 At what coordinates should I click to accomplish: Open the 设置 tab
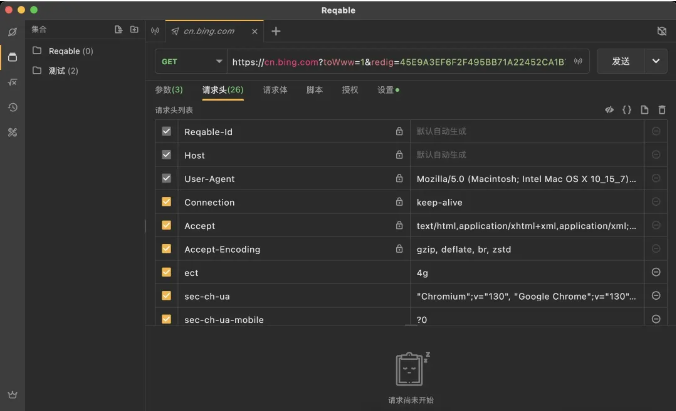388,90
